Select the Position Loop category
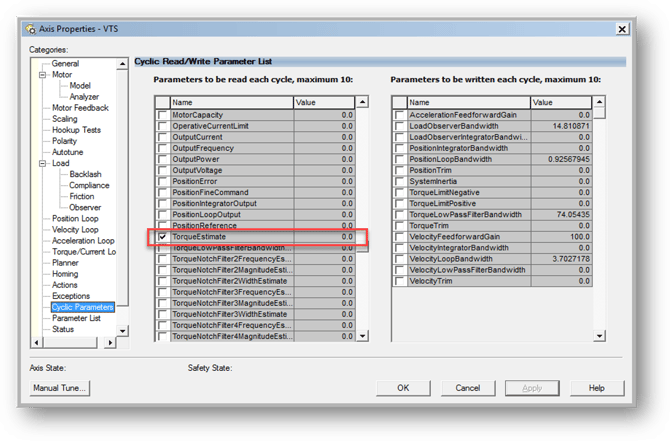This screenshot has width=670, height=441. point(75,218)
